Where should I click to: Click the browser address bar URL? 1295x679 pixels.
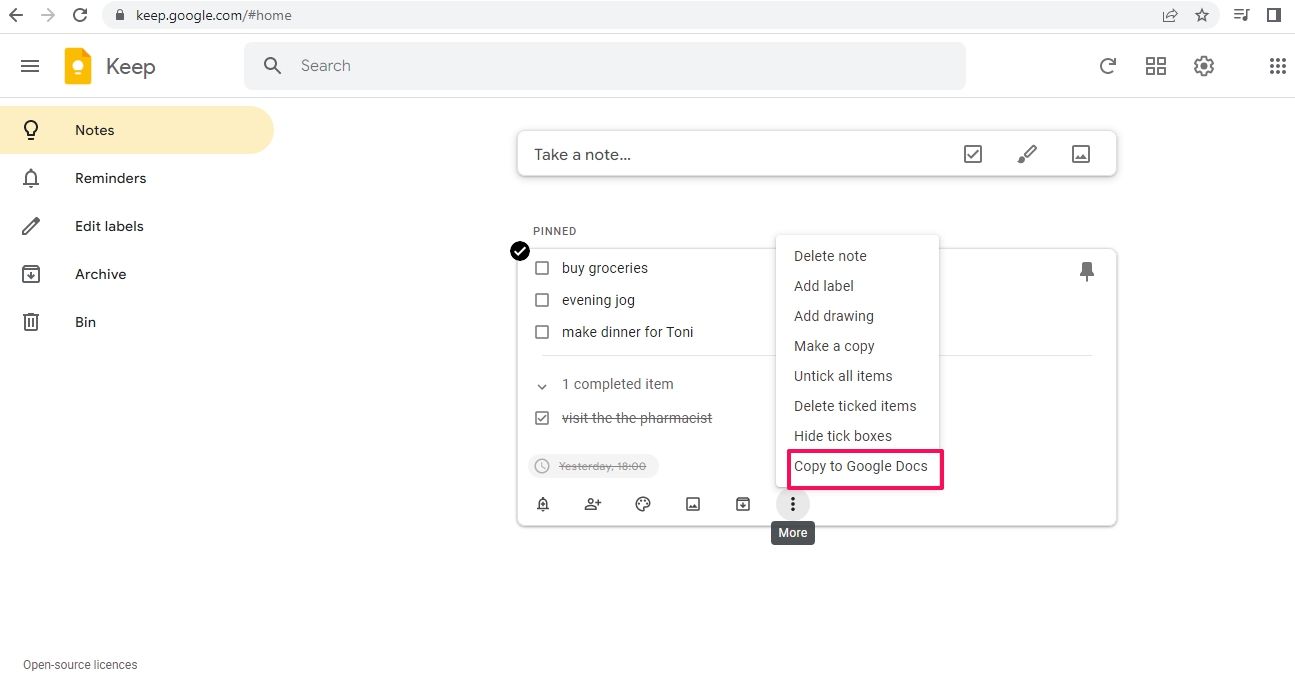coord(214,15)
